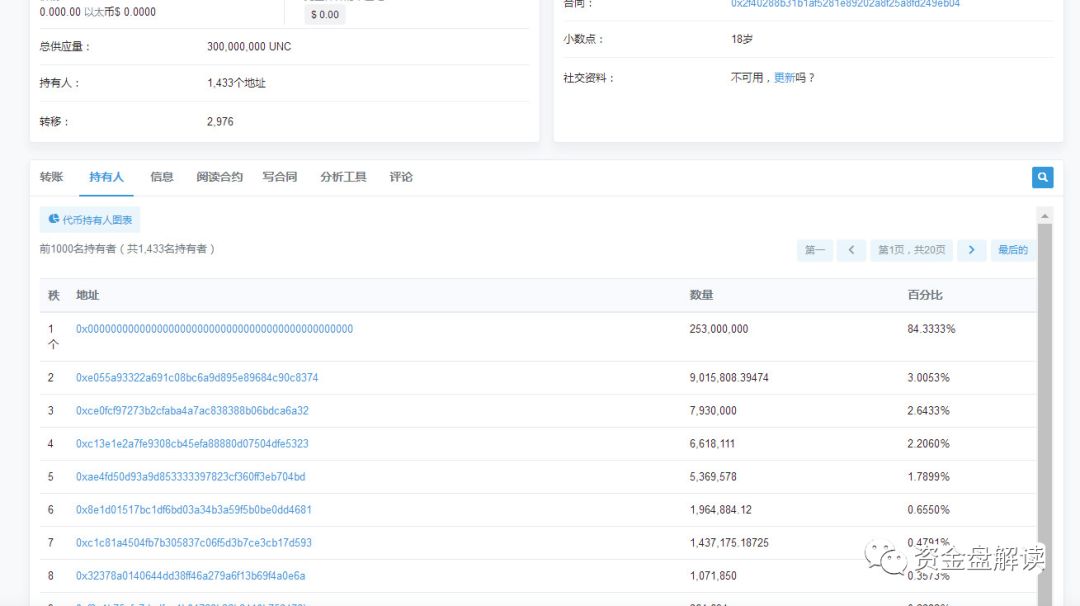Click the 地址 column header

[87, 295]
